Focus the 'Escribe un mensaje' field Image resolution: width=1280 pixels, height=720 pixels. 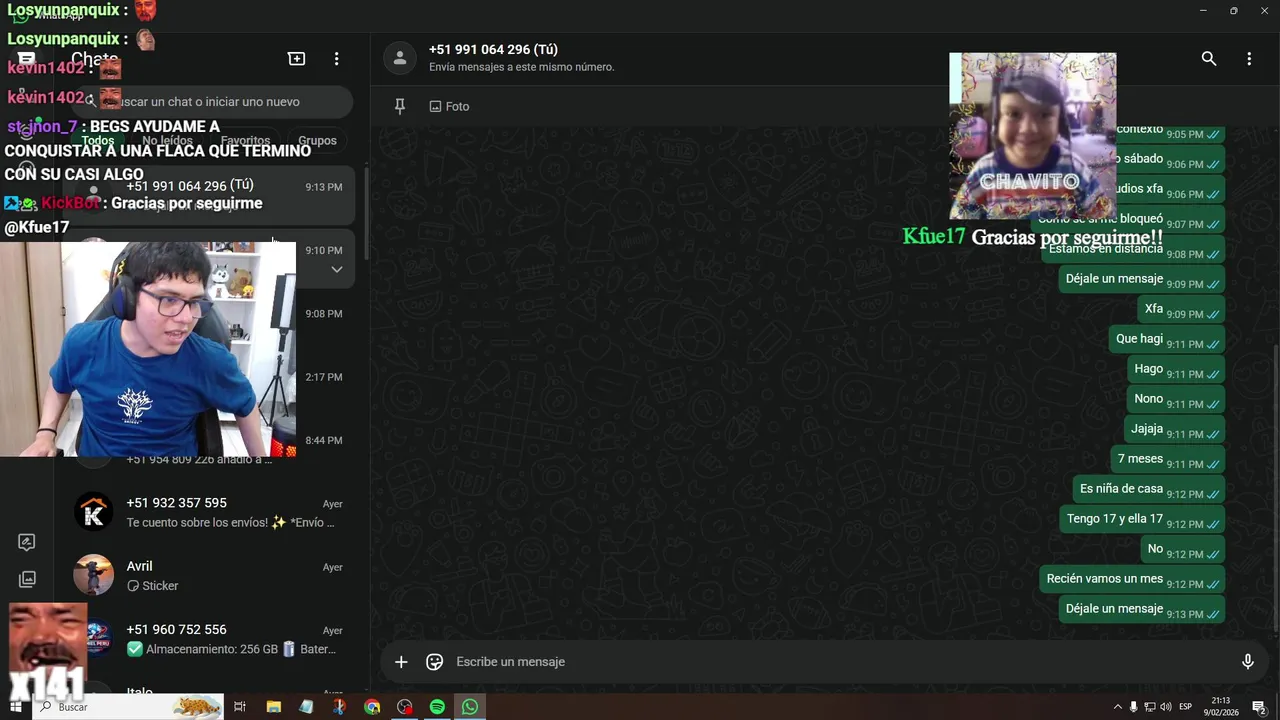coord(840,662)
